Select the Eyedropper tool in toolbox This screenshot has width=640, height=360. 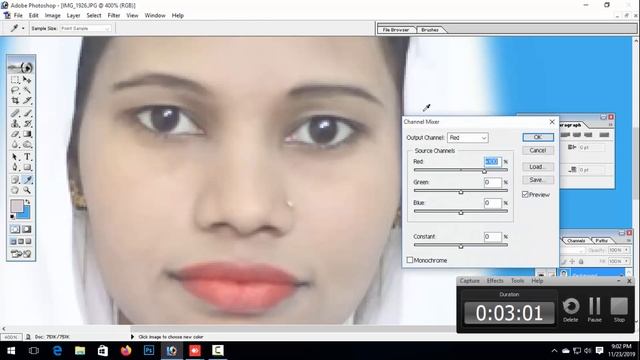27,180
